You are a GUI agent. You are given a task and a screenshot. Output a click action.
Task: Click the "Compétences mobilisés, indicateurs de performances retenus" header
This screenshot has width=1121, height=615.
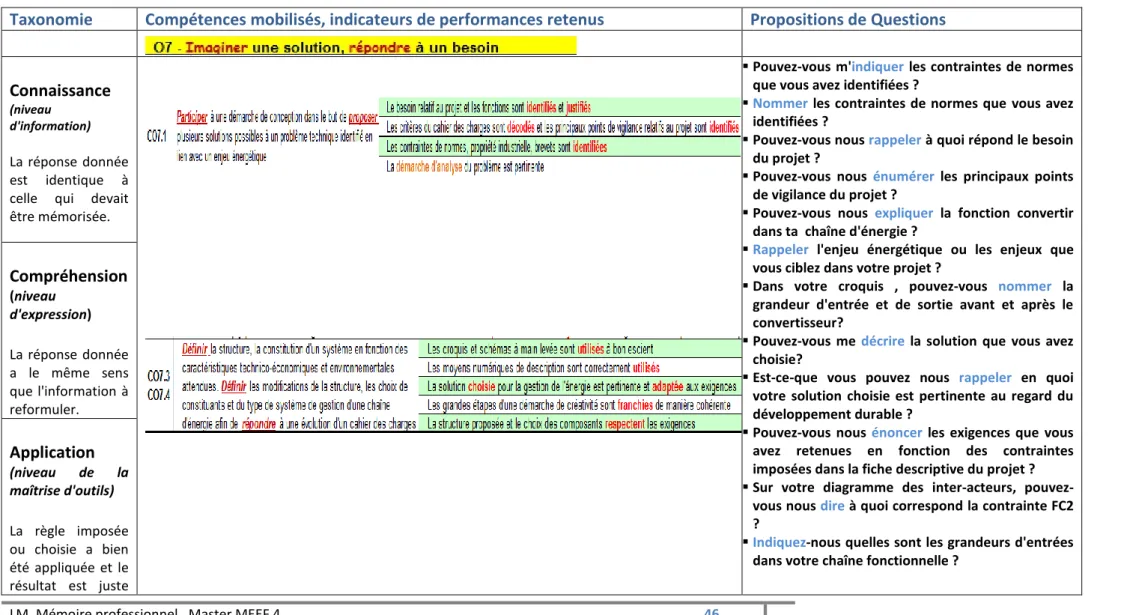tap(375, 19)
